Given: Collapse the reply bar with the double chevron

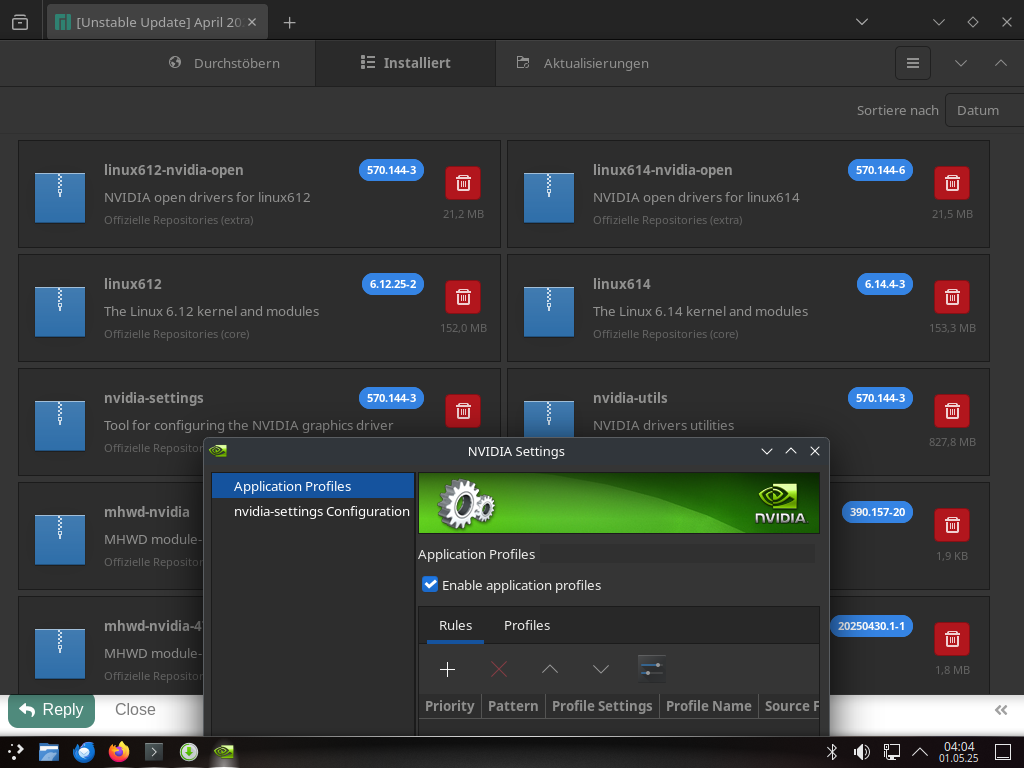Looking at the screenshot, I should tap(1000, 710).
